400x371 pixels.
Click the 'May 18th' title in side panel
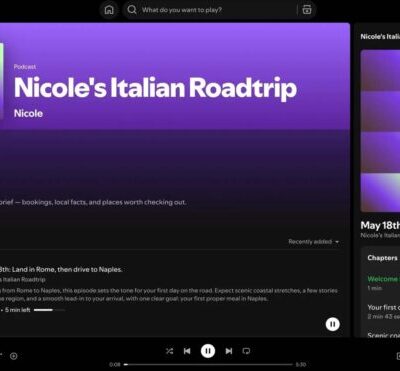380,225
